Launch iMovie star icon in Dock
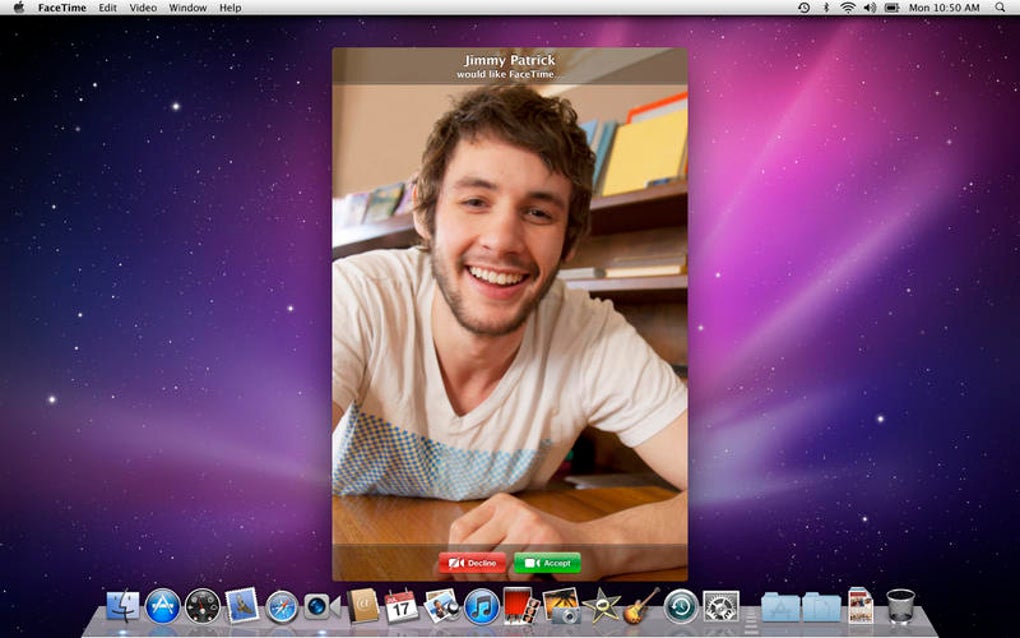 point(601,606)
